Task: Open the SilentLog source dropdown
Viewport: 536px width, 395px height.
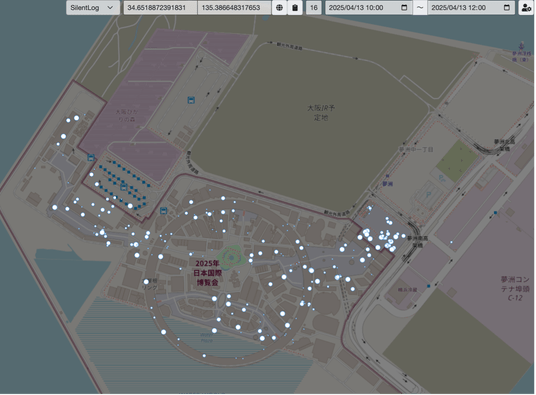Action: [93, 8]
